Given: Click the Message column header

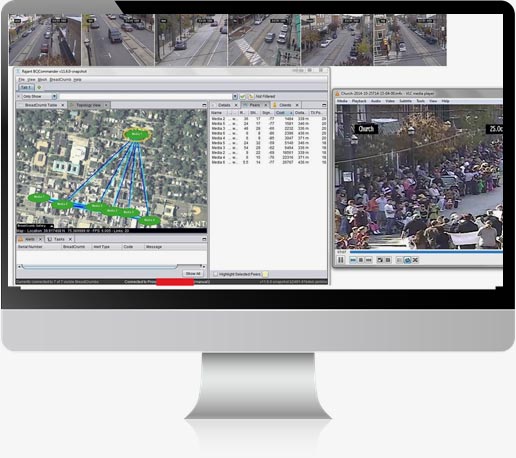Looking at the screenshot, I should pos(175,247).
